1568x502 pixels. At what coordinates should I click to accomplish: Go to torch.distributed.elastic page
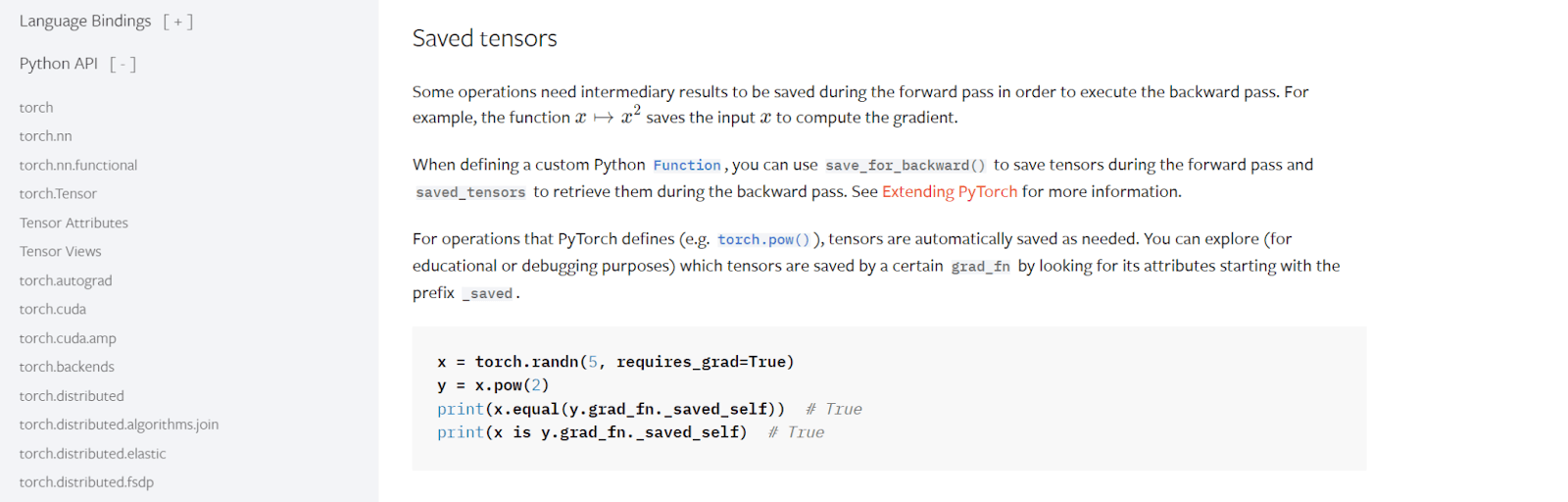92,454
